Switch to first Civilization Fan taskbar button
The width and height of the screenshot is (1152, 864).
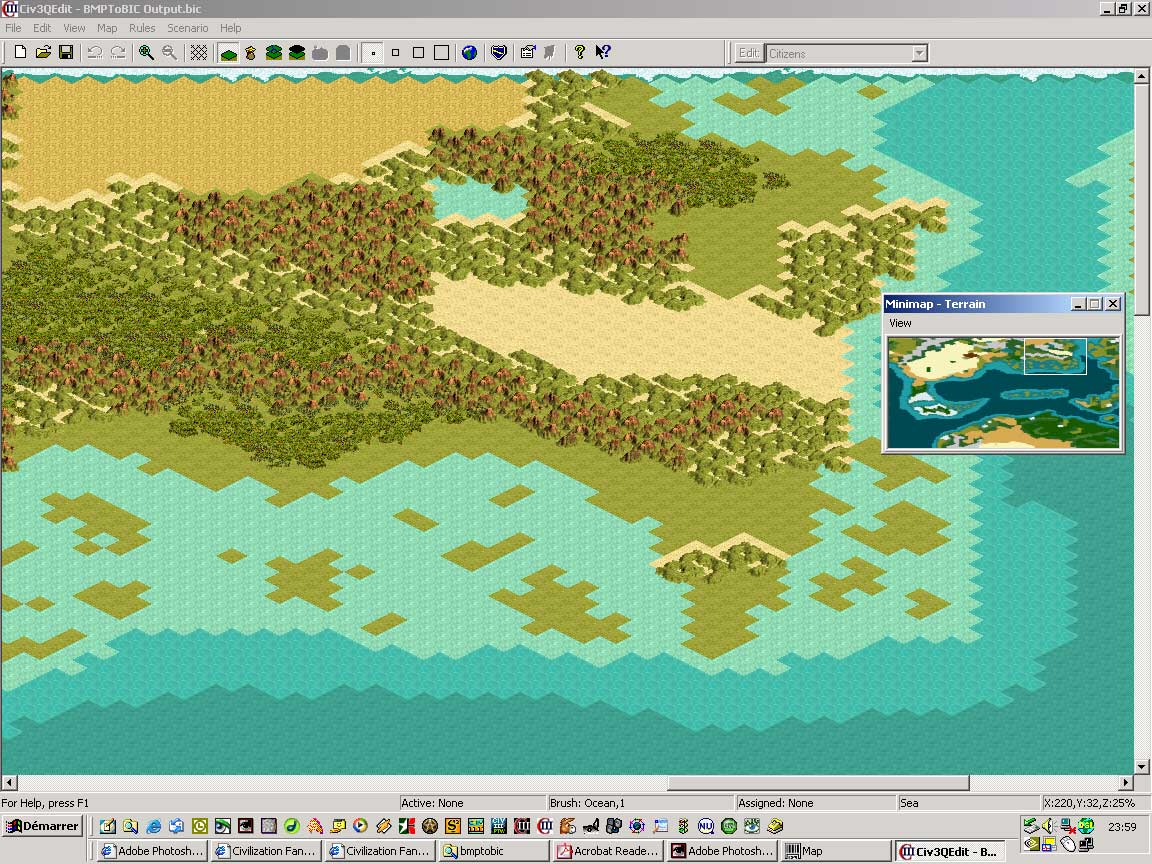pos(267,851)
